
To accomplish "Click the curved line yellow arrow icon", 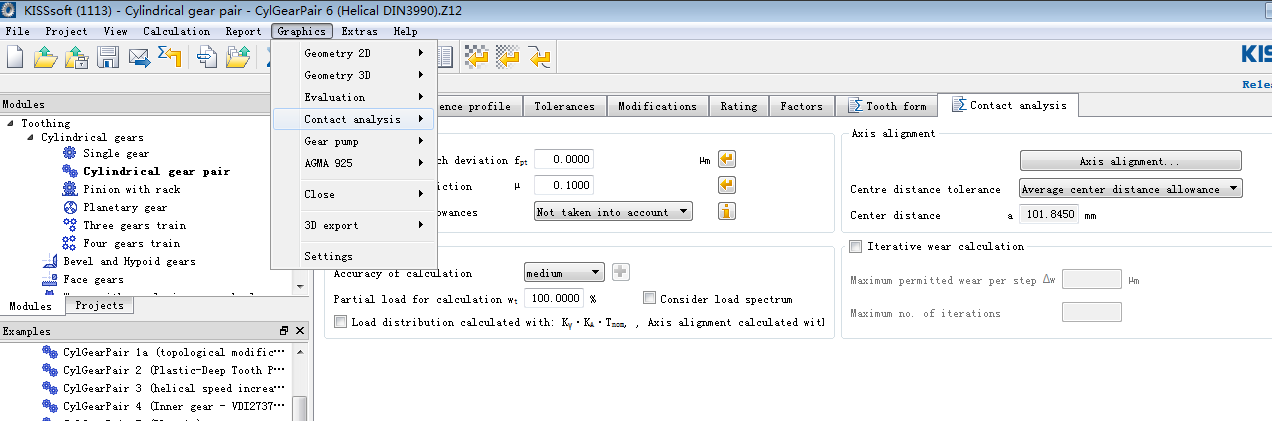I will coord(540,58).
